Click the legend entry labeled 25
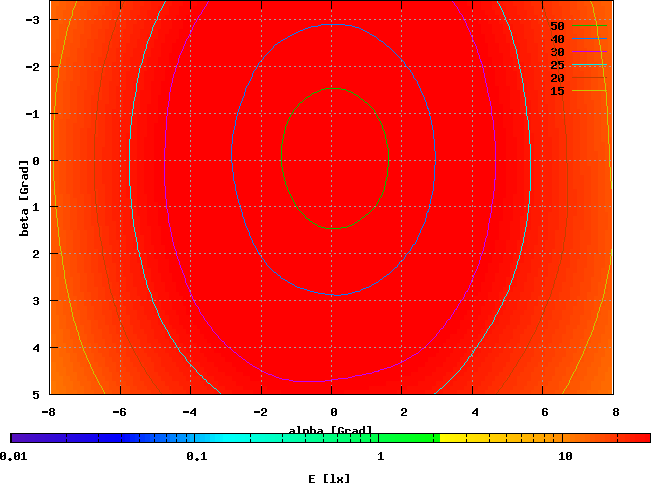This screenshot has width=651, height=483. pos(557,65)
